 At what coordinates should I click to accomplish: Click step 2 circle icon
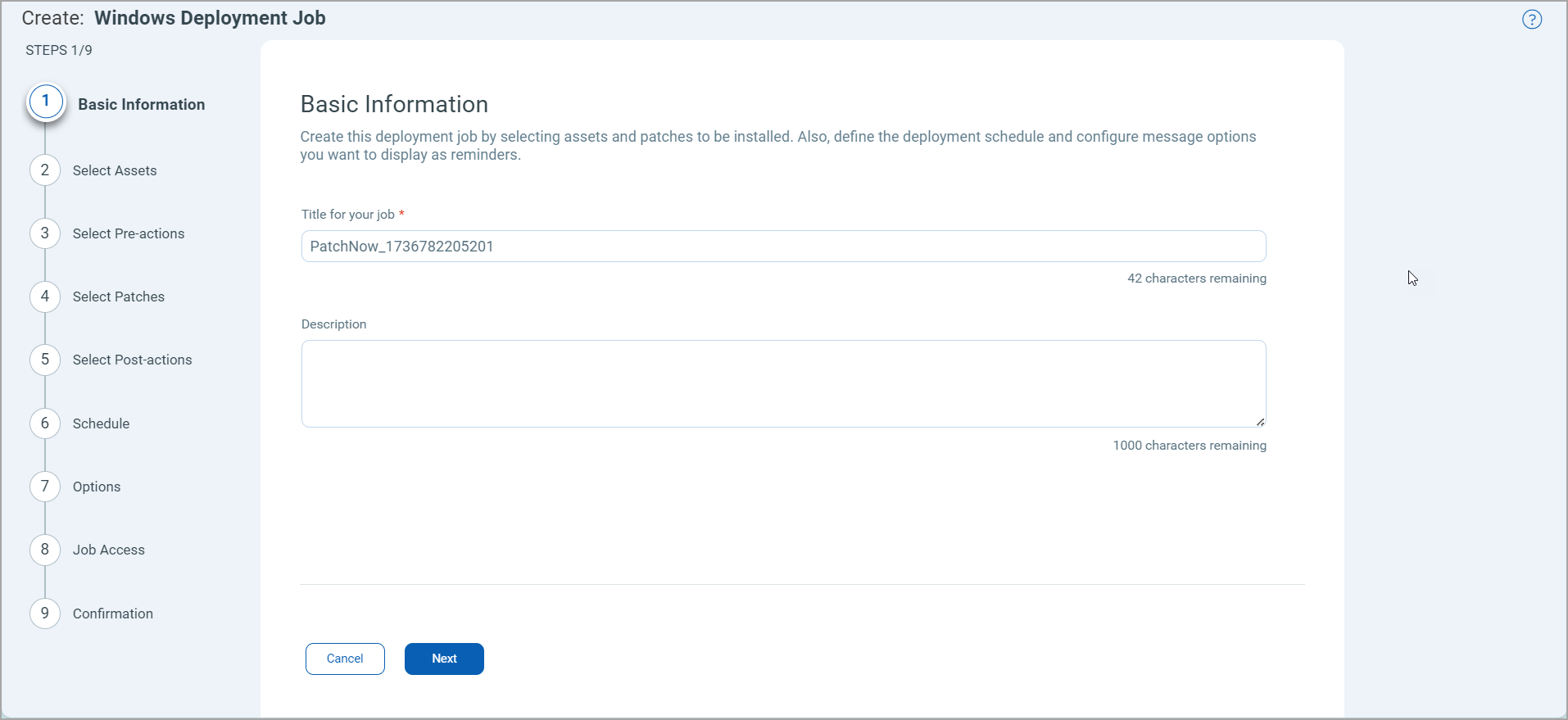(x=45, y=170)
